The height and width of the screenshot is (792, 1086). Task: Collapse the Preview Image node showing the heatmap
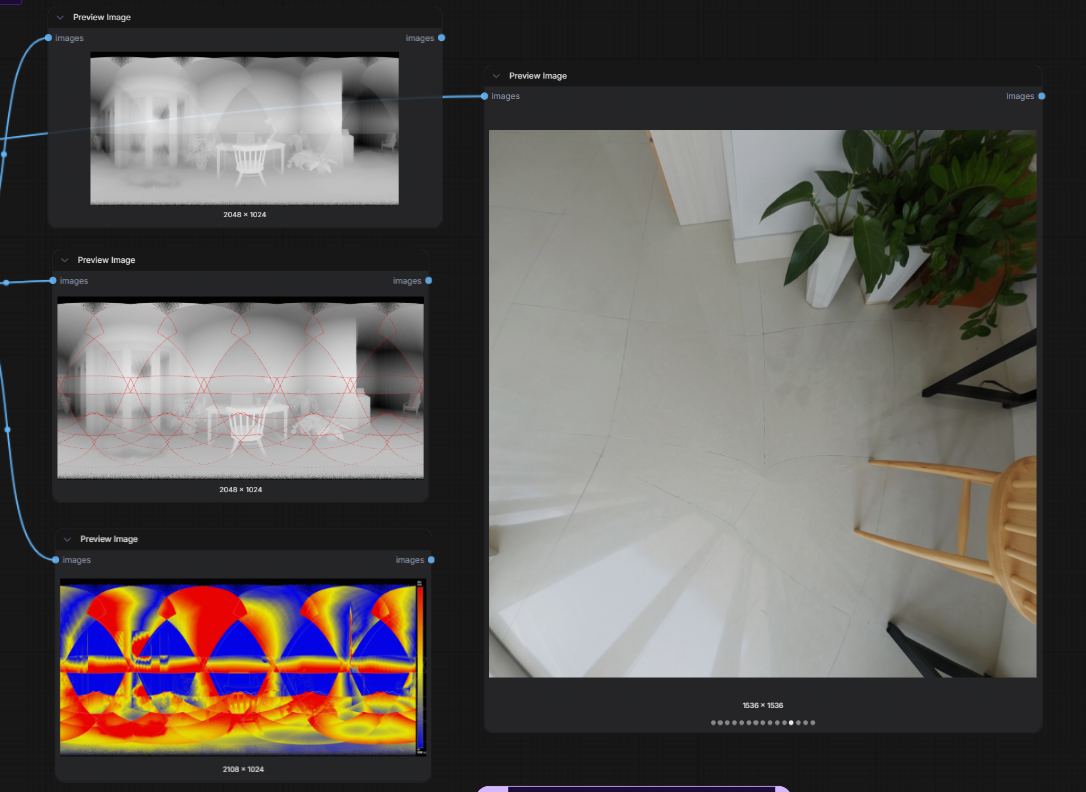[x=67, y=539]
